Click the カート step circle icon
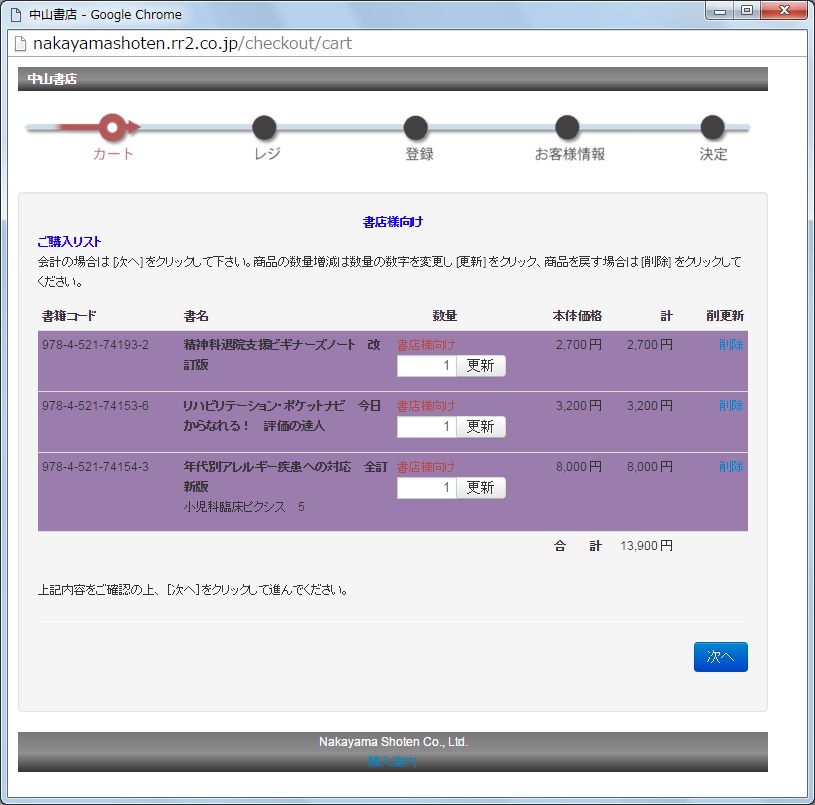 113,128
